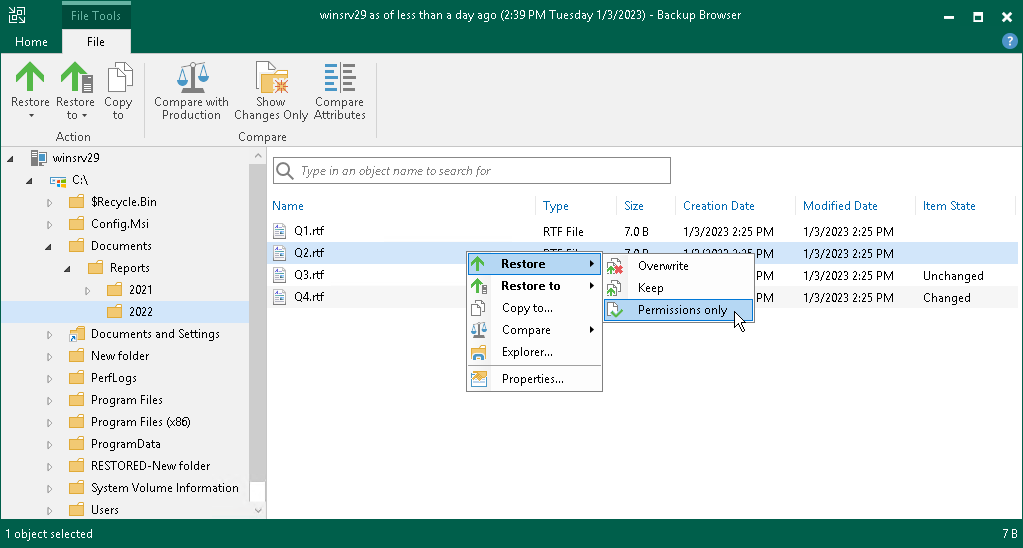This screenshot has width=1023, height=548.
Task: Collapse the Documents folder
Action: point(48,247)
